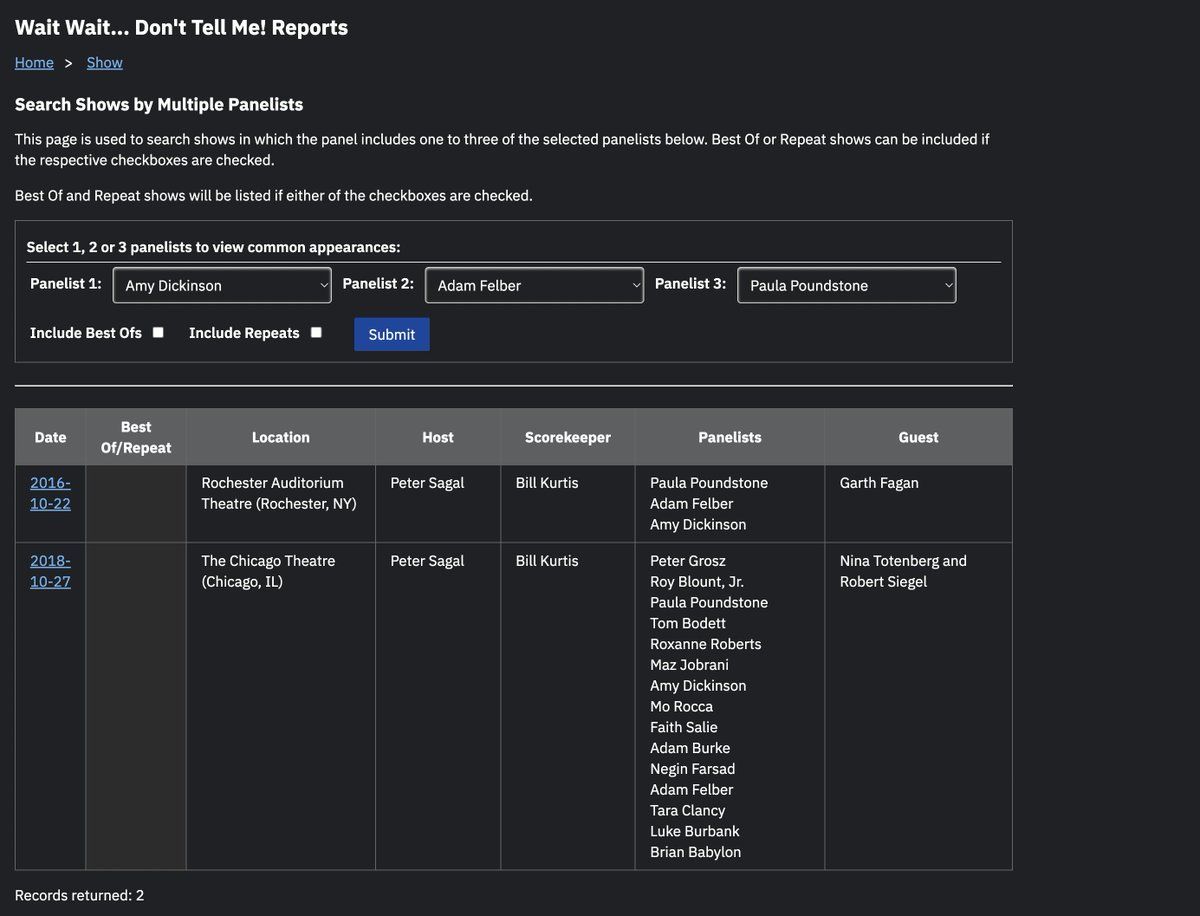The height and width of the screenshot is (916, 1200).
Task: Open the 2018-10-27 show date link
Action: click(50, 571)
